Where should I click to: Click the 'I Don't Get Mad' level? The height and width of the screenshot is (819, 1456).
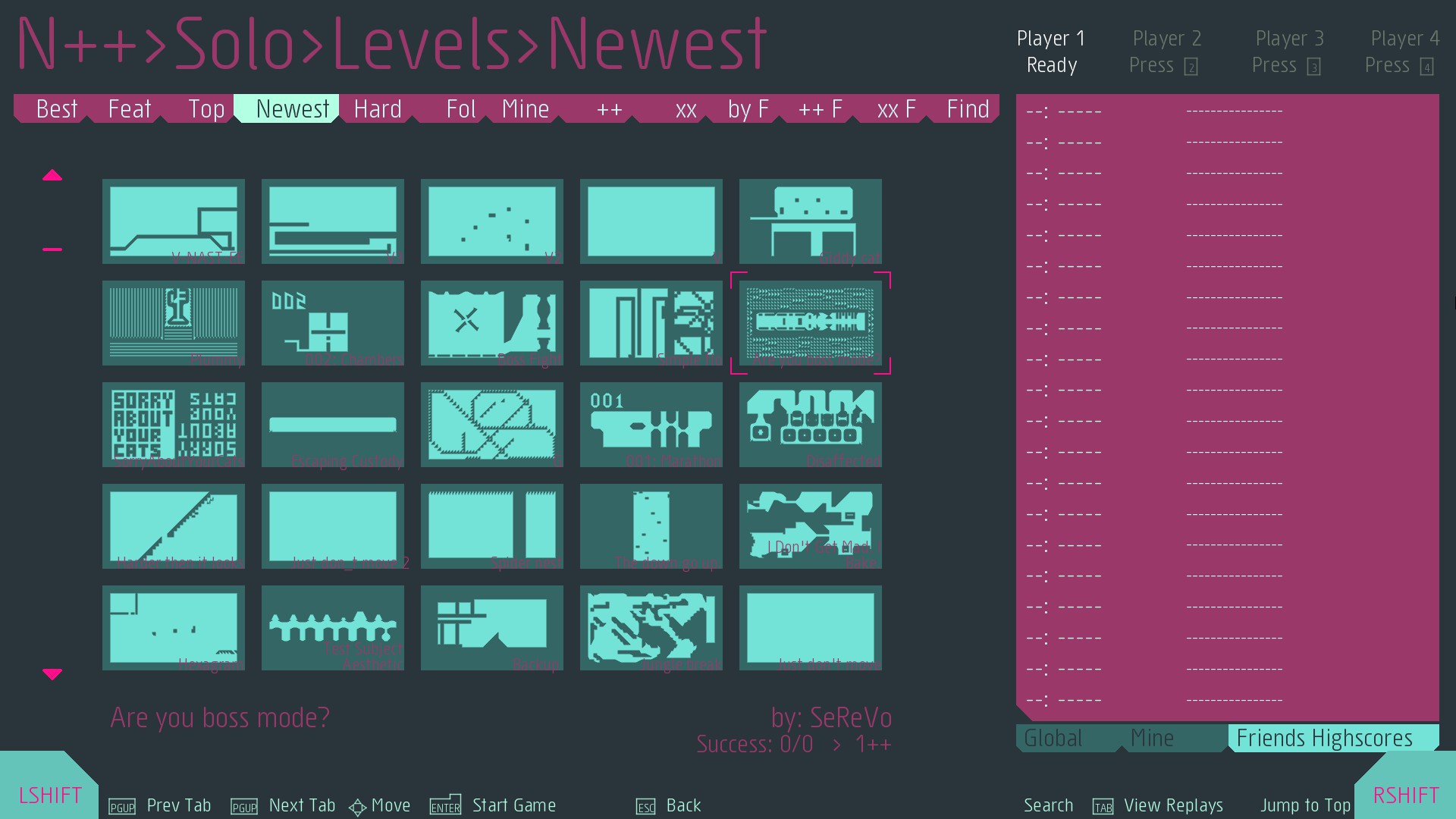point(811,526)
